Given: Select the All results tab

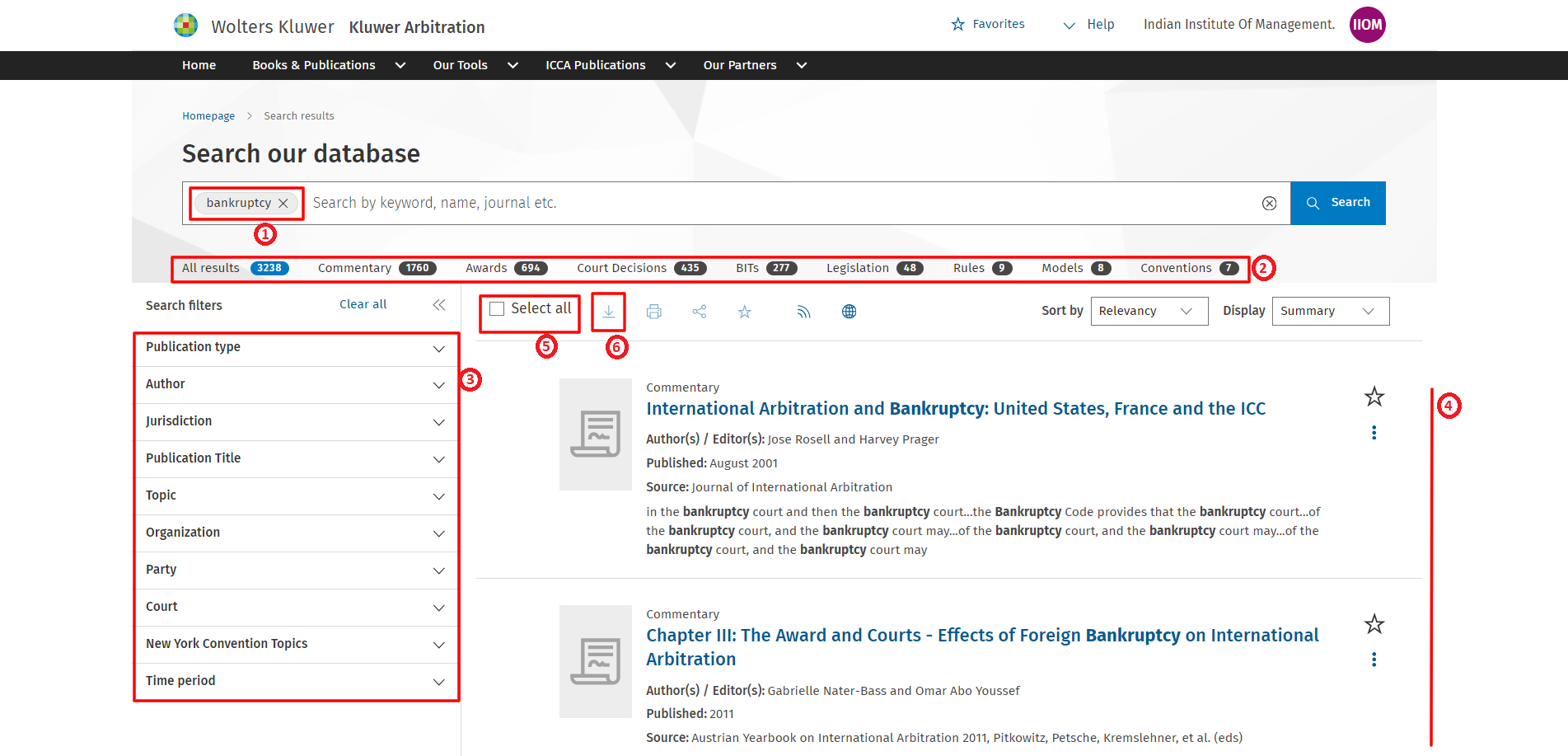Looking at the screenshot, I should [x=235, y=268].
